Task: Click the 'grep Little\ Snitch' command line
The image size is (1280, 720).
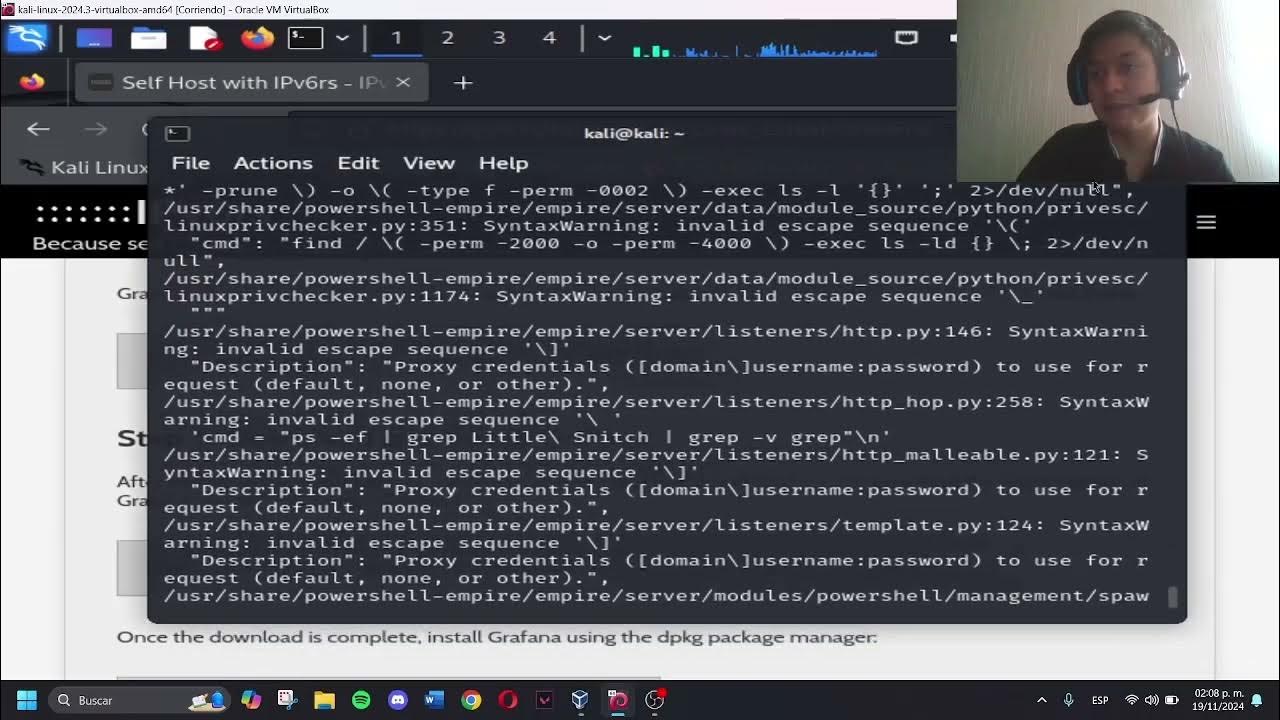Action: tap(540, 437)
